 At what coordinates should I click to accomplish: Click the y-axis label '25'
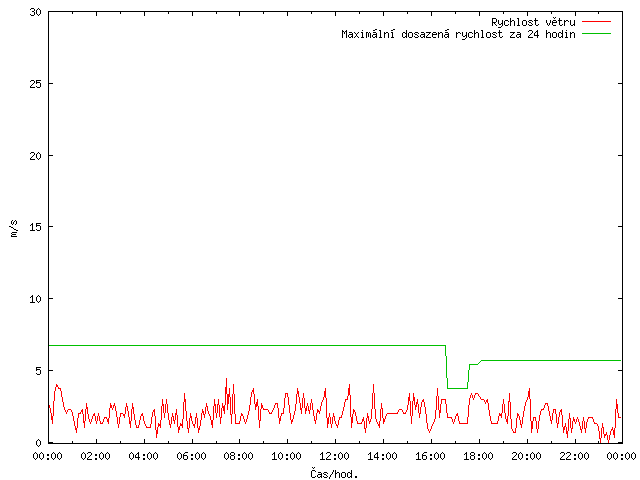(x=36, y=84)
